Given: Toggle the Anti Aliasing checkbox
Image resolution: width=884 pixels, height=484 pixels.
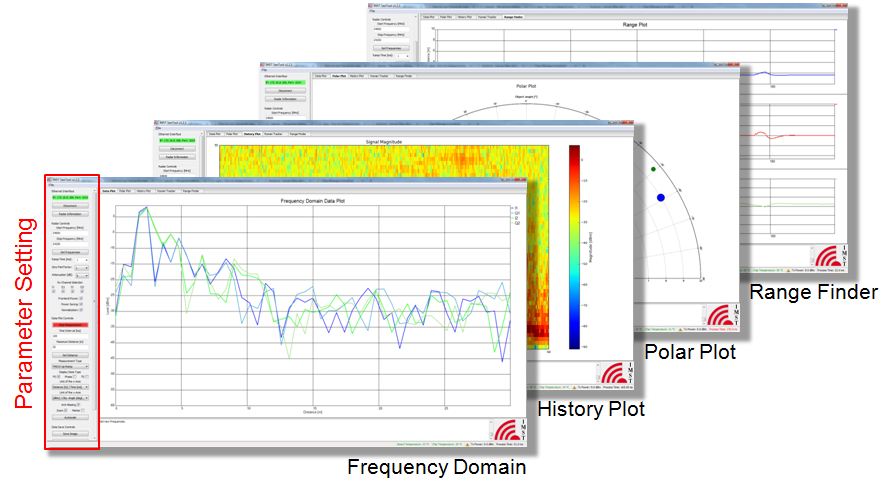Looking at the screenshot, I should (78, 404).
